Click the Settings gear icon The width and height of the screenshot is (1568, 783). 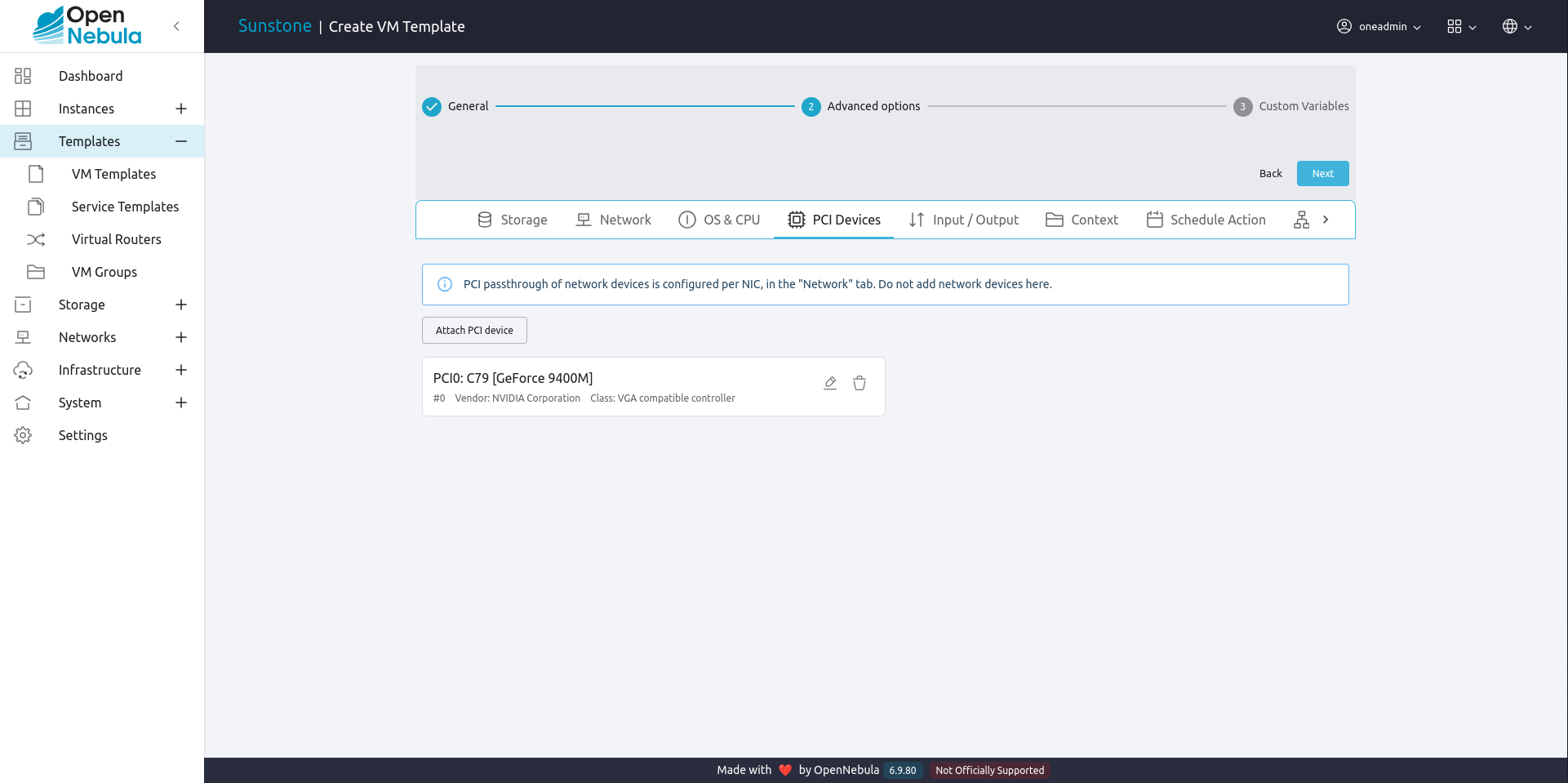(23, 435)
